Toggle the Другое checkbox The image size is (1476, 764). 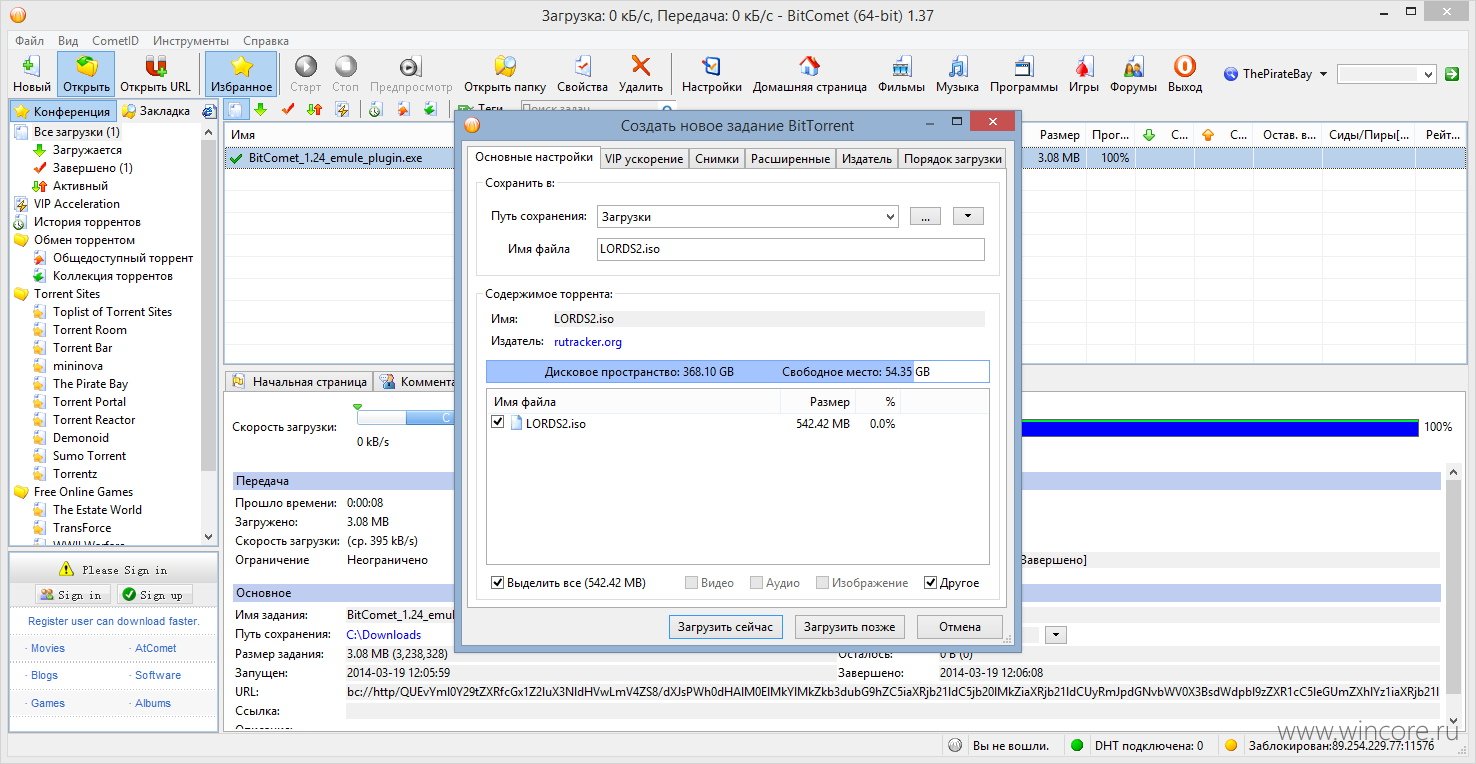click(931, 582)
